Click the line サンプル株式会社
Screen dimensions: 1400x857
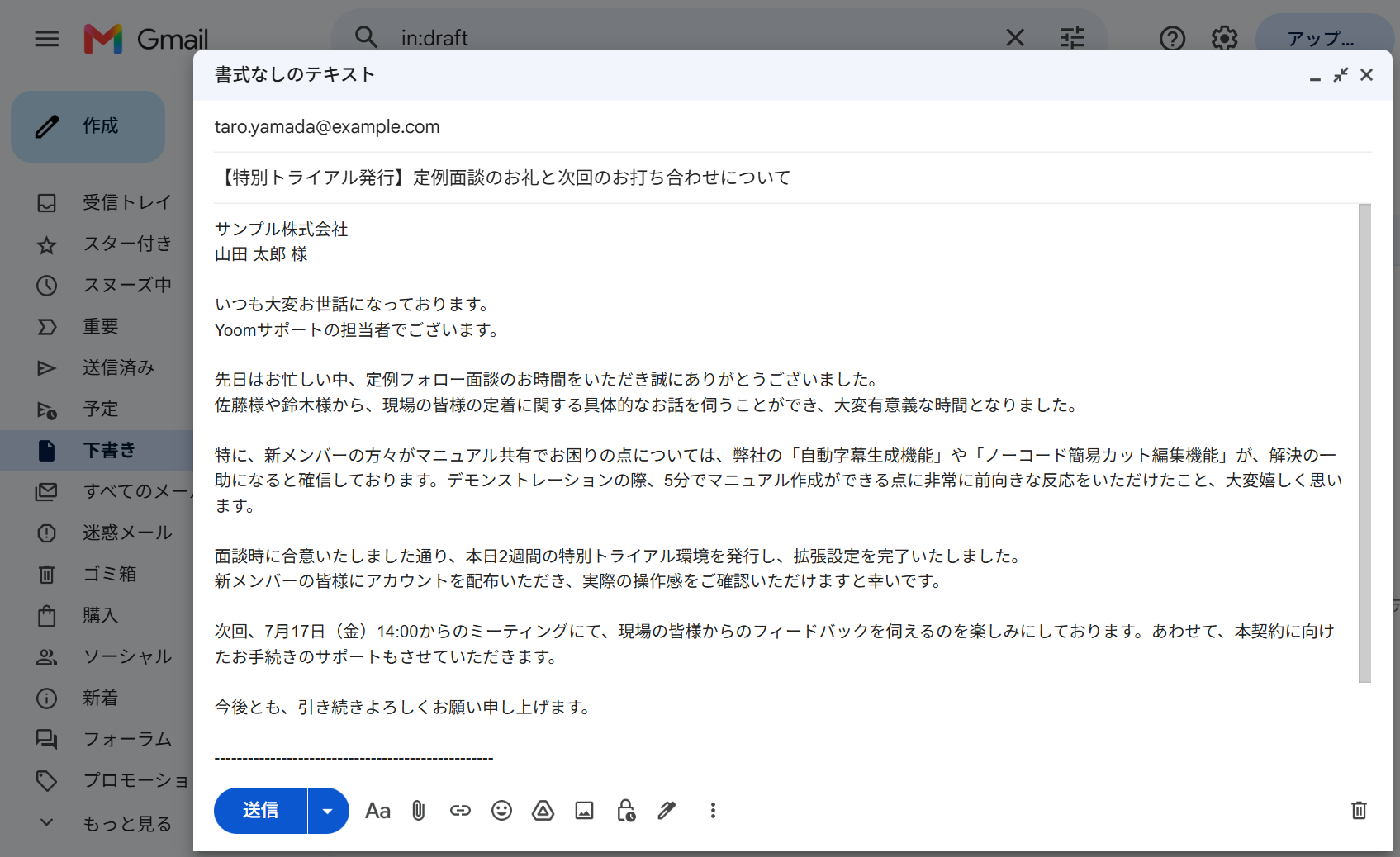point(281,230)
